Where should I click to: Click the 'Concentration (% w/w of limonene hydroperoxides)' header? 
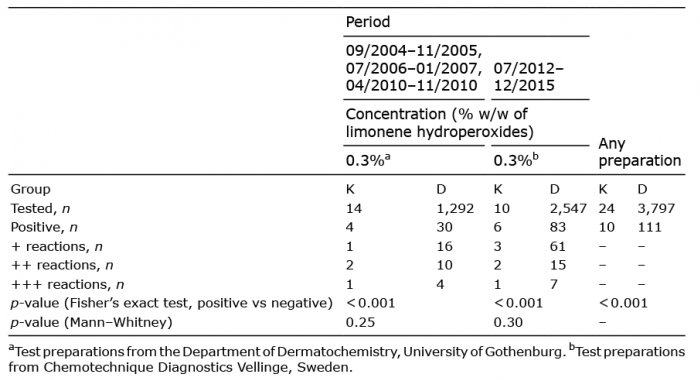(x=439, y=123)
